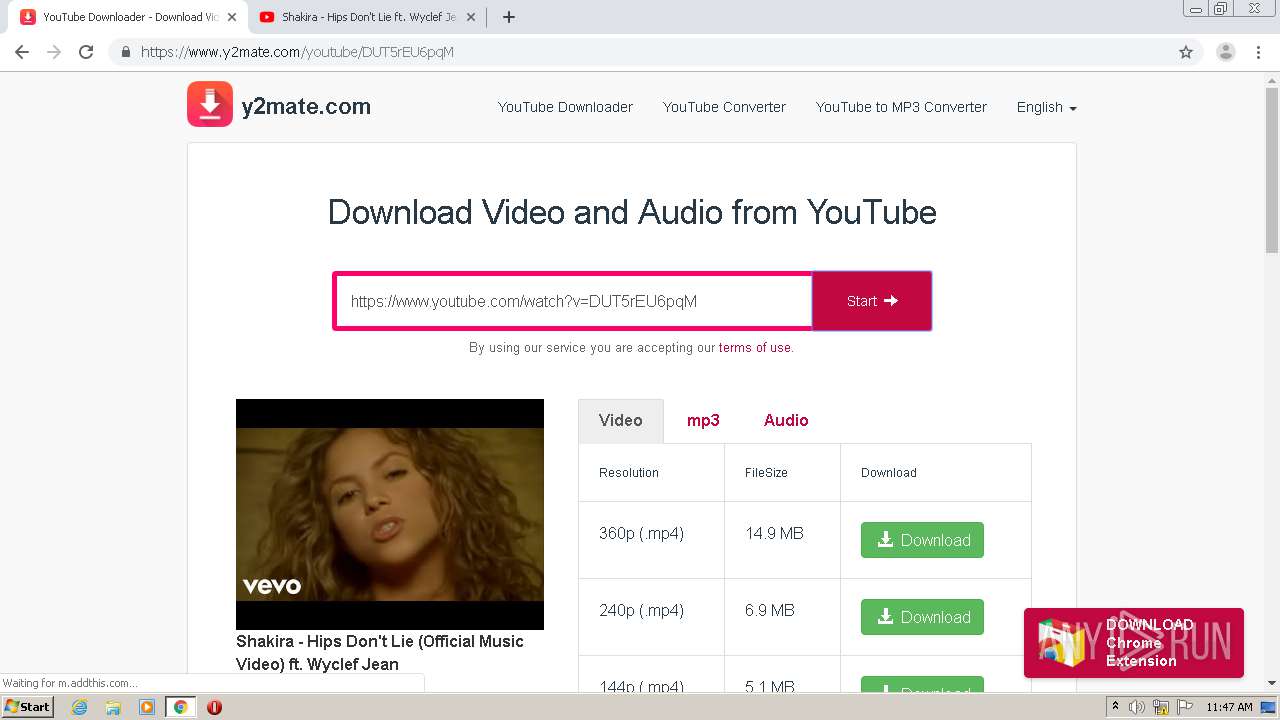Click the page vertical scrollbar thumb
Image resolution: width=1280 pixels, height=720 pixels.
coord(1272,170)
